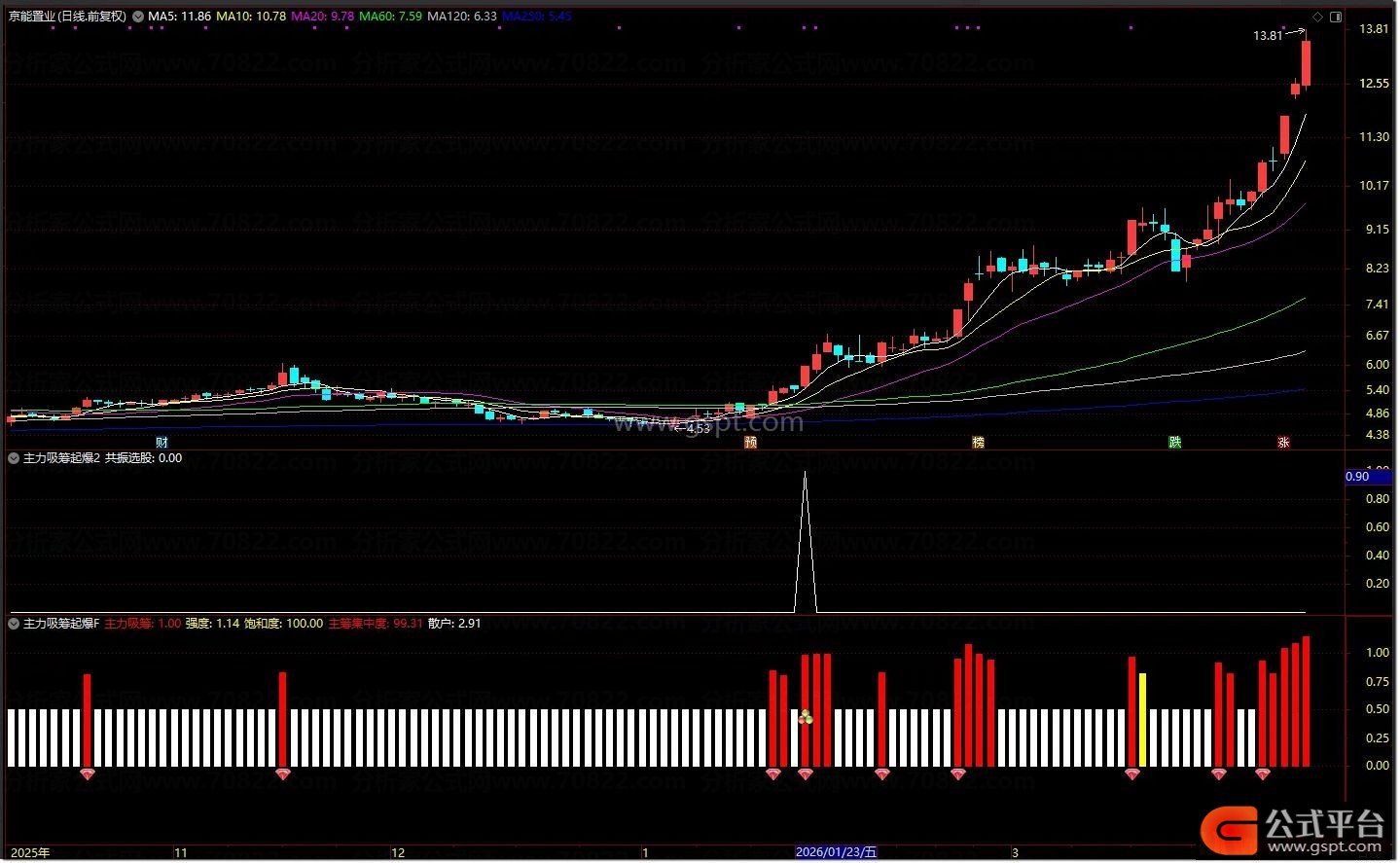Screen dimensions: 1400x863
Task: Click the MA5: 11.86 moving average label
Action: pyautogui.click(x=179, y=17)
